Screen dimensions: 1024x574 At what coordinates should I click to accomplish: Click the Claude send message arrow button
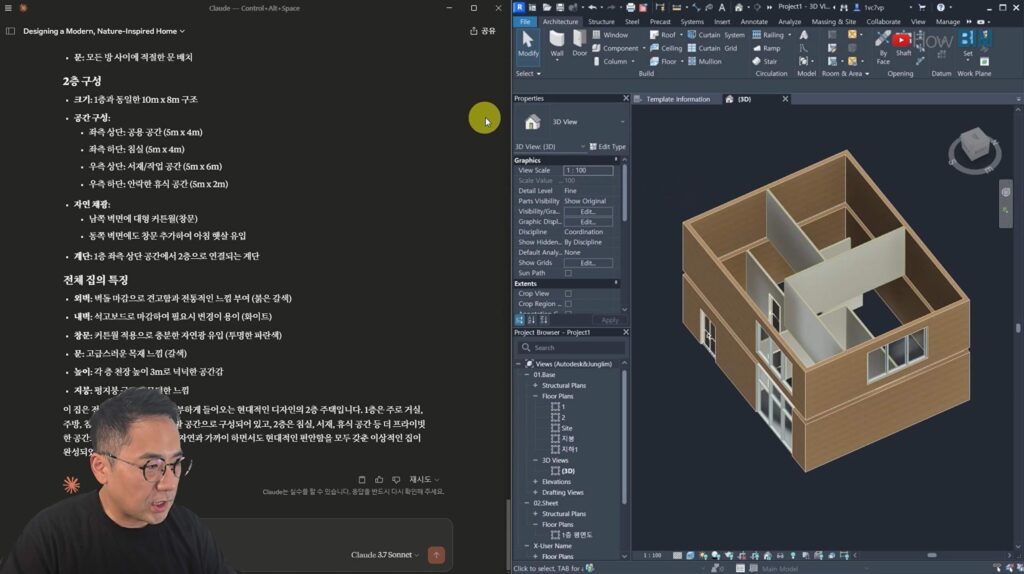click(436, 555)
